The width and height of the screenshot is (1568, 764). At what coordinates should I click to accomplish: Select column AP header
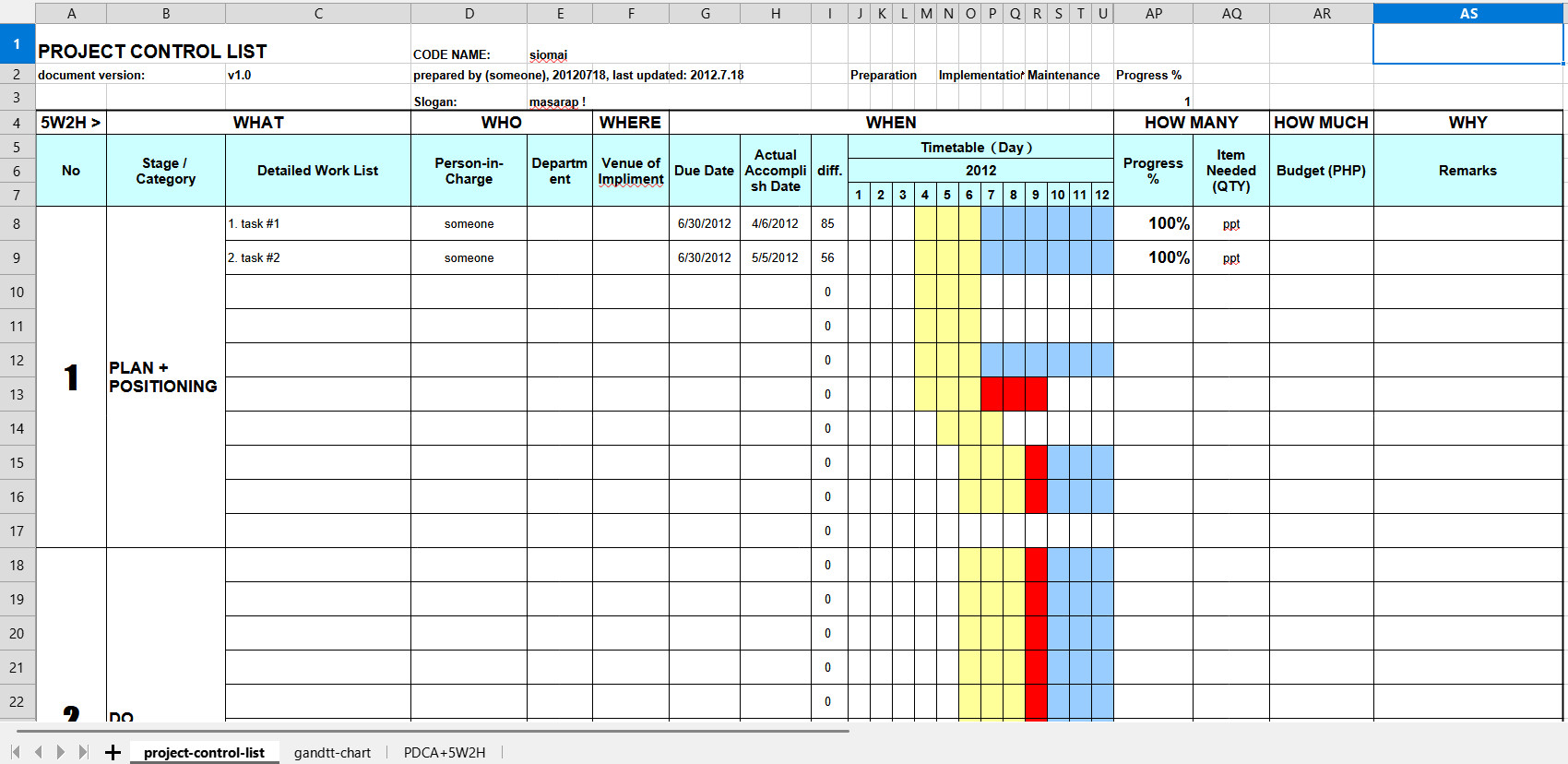pyautogui.click(x=1153, y=13)
